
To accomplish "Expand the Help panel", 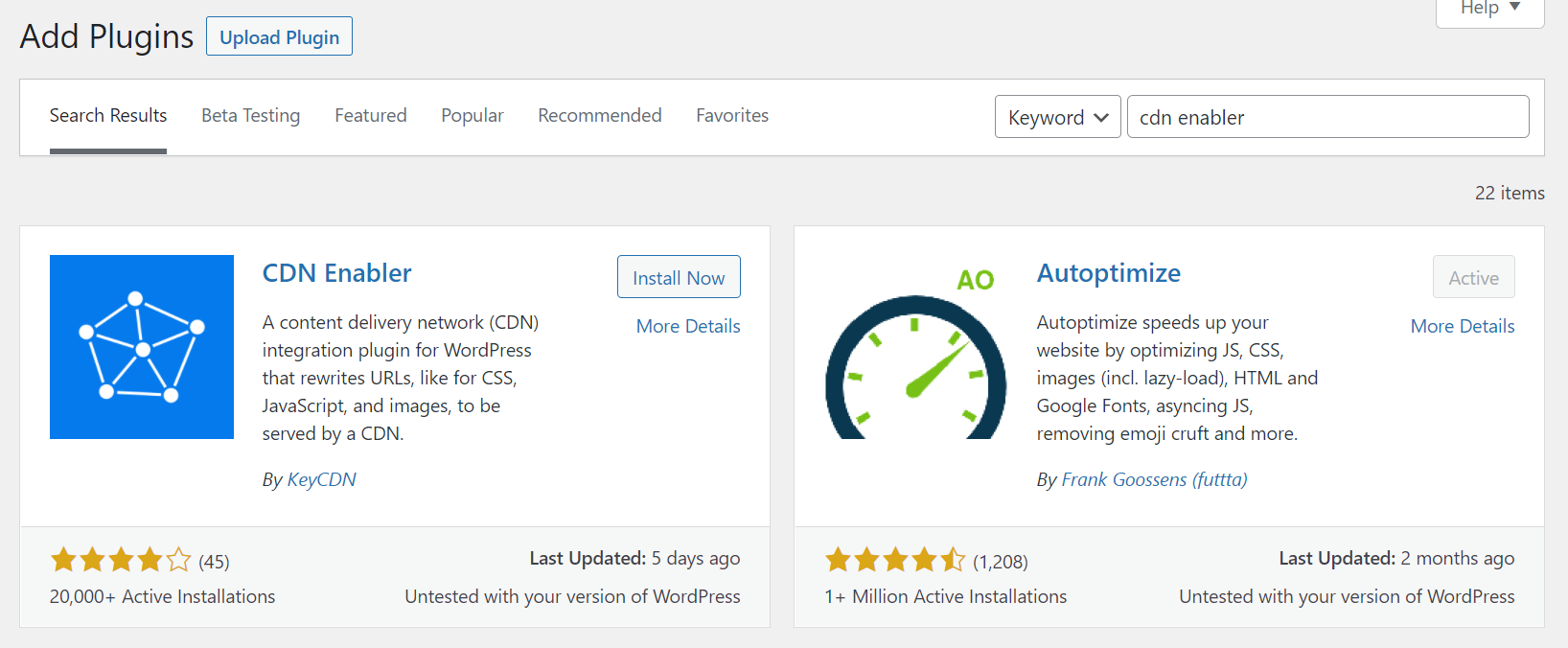I will (x=1490, y=8).
